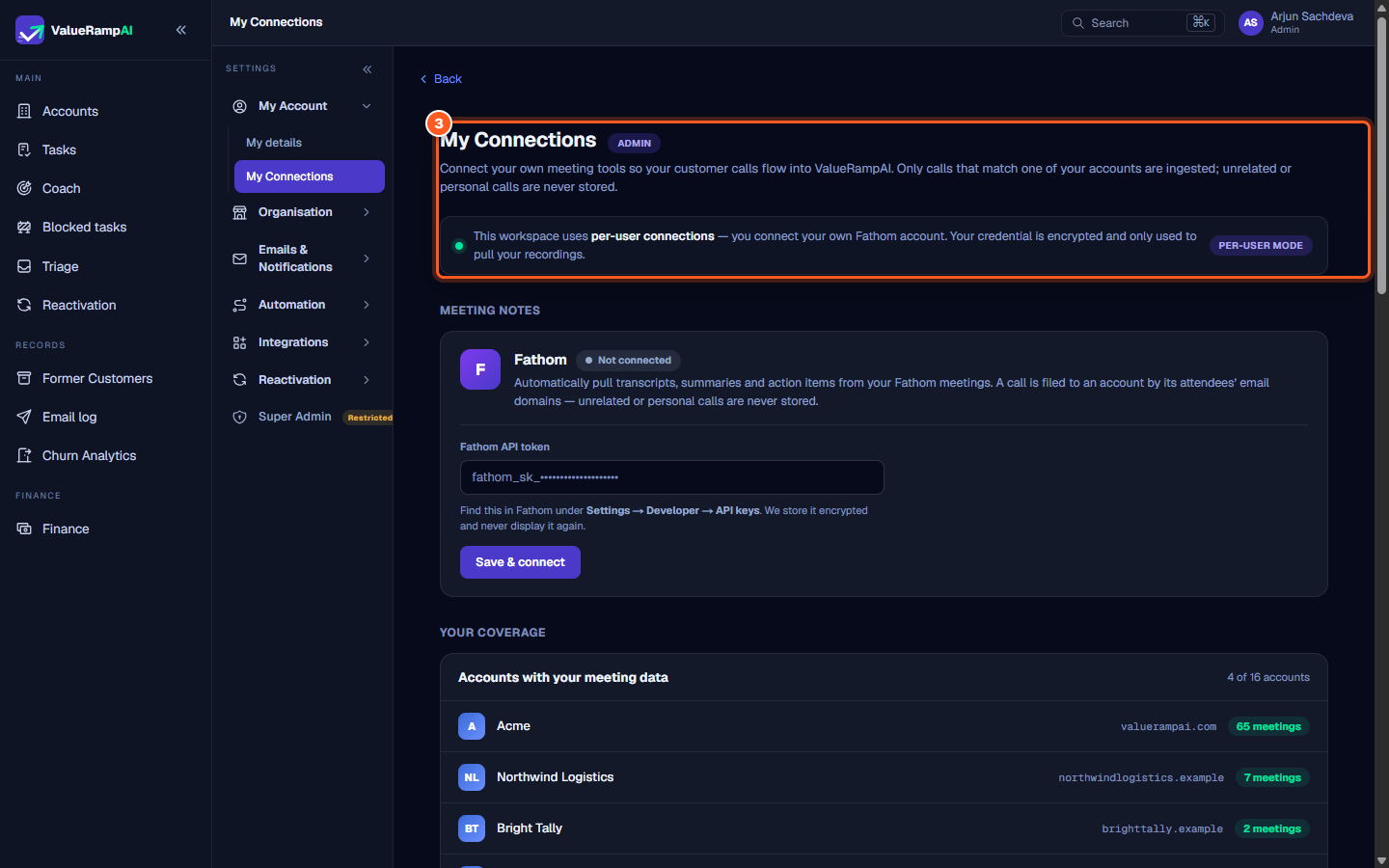Image resolution: width=1389 pixels, height=868 pixels.
Task: Click the Fathom F logo tile
Action: pyautogui.click(x=480, y=369)
